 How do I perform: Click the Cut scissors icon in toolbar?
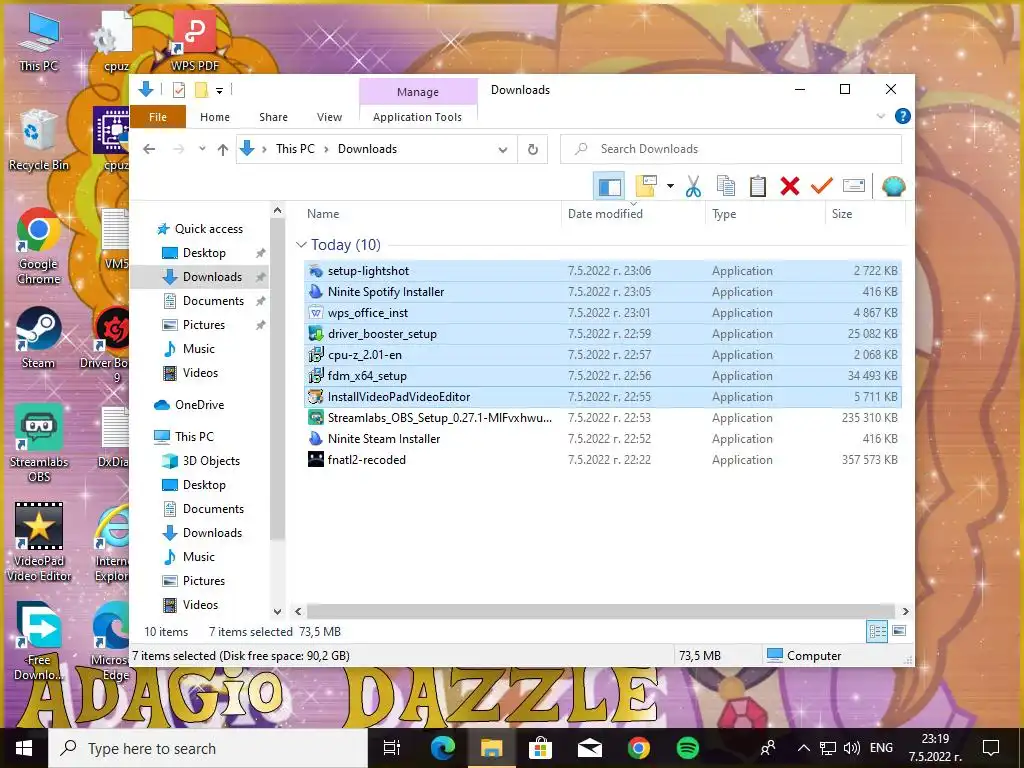tap(693, 187)
